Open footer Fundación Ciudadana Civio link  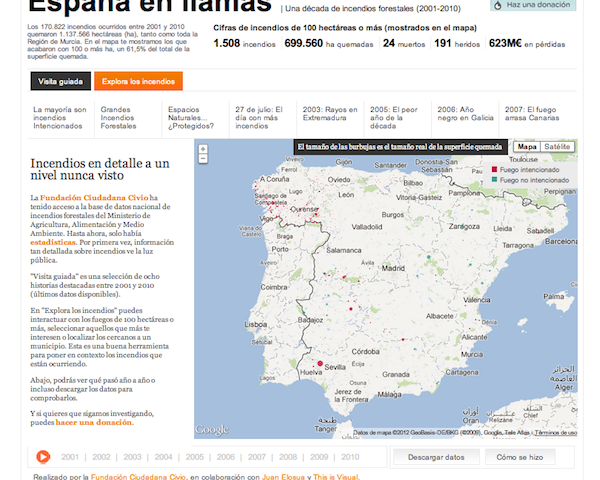138,477
